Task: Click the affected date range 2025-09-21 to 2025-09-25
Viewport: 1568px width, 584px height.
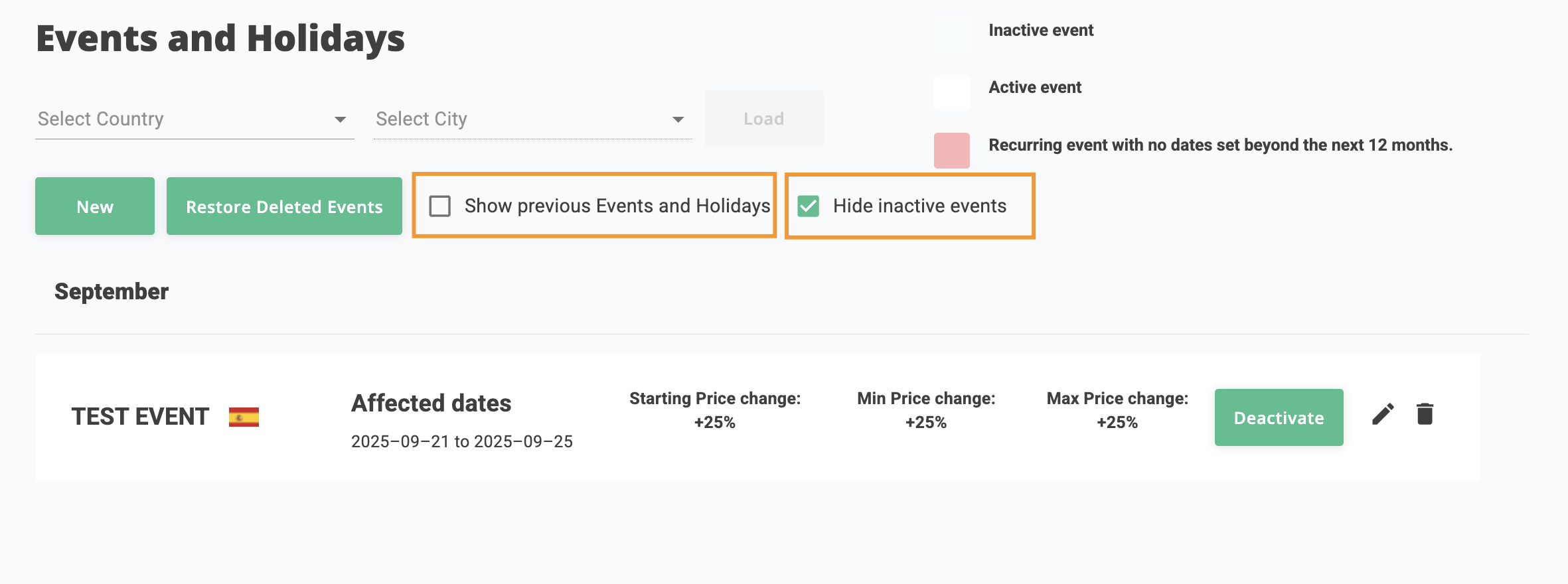Action: [461, 441]
